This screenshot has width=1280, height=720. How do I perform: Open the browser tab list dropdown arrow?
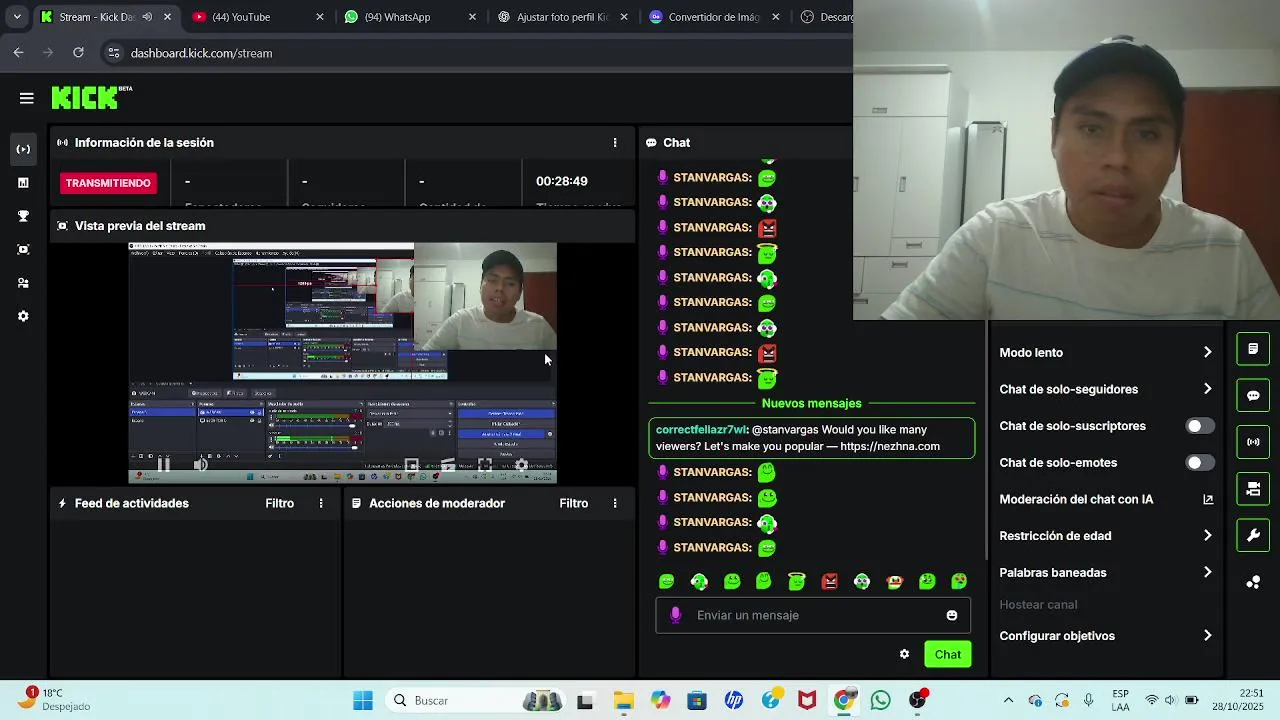(x=17, y=17)
